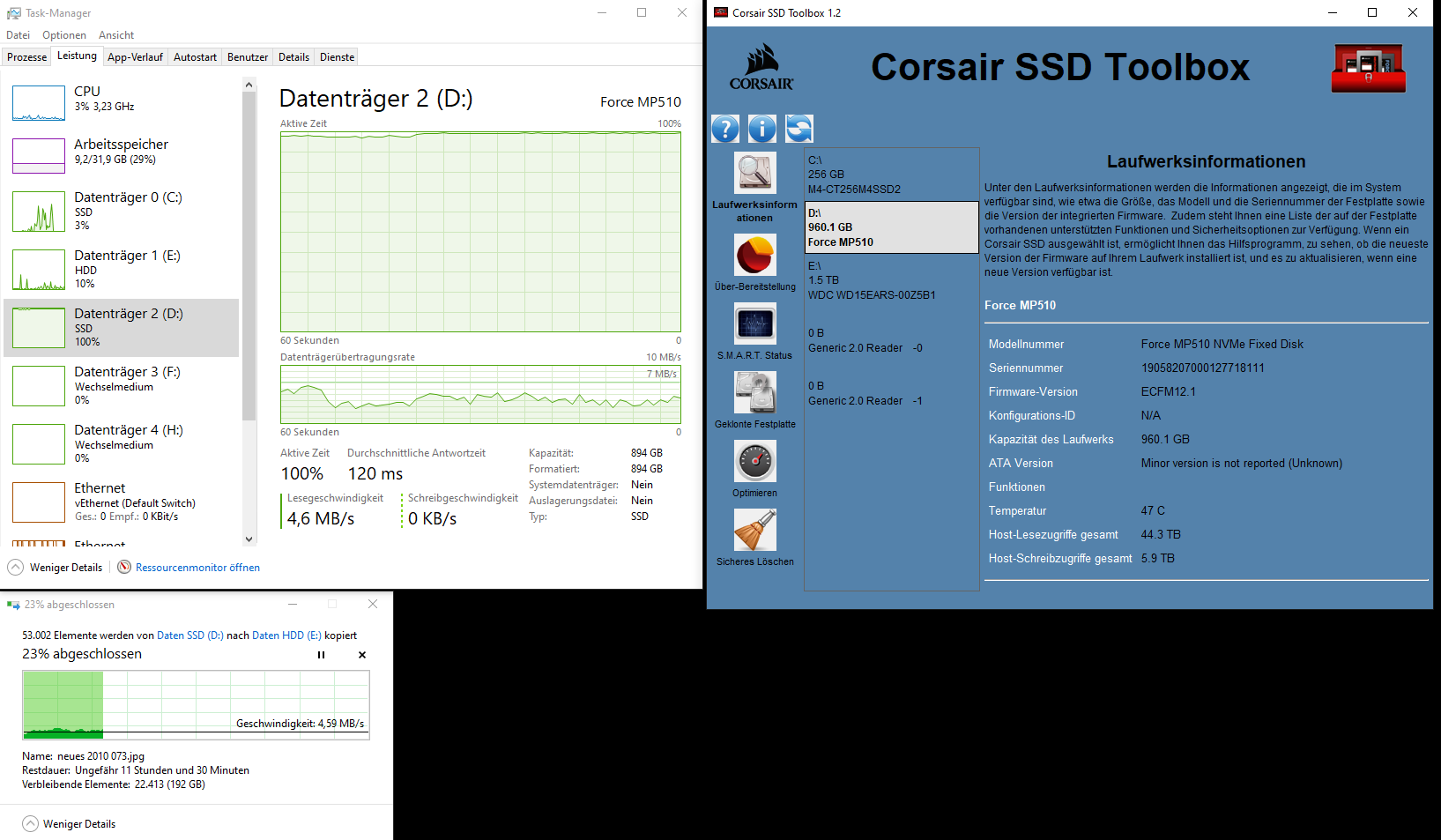Screen dimensions: 1441x840
Task: Select Datenträger 0 (C:) performance entry
Action: click(122, 212)
